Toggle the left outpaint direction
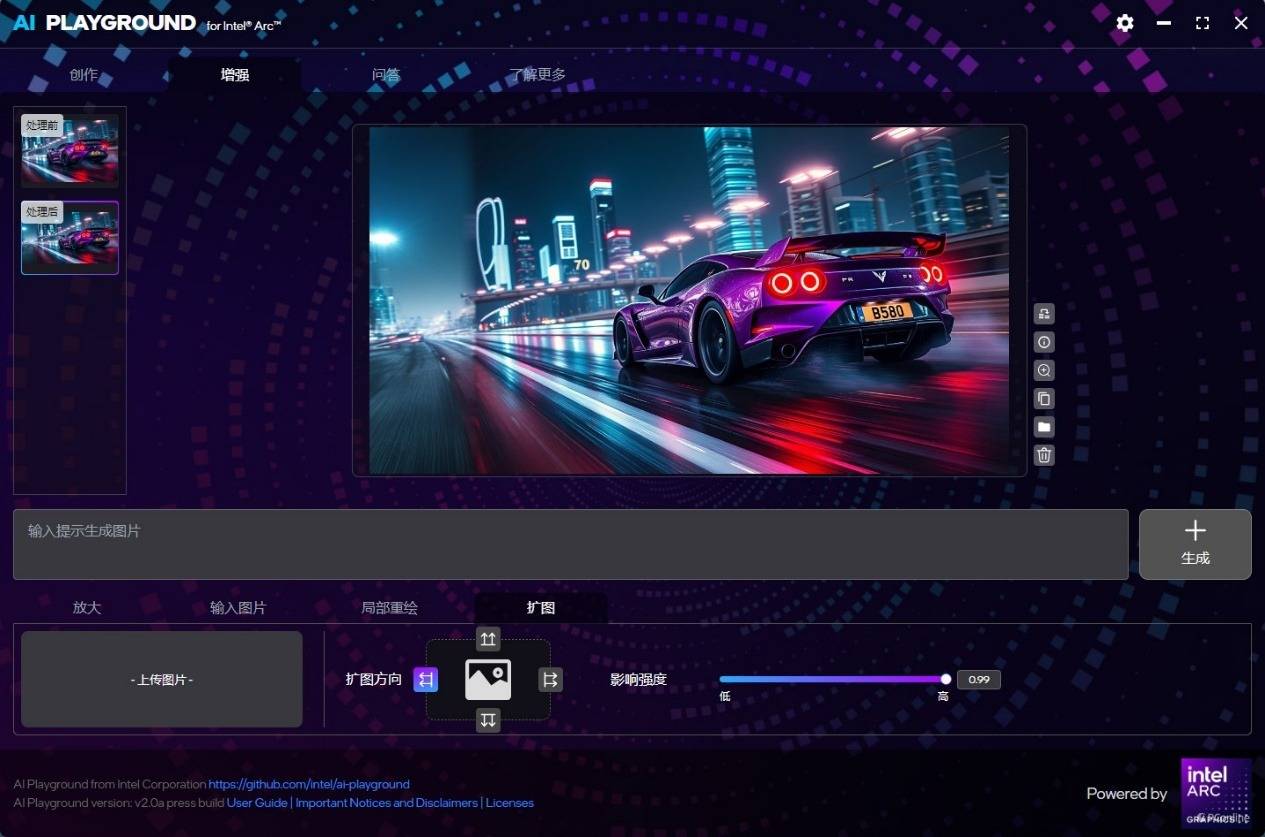The height and width of the screenshot is (837, 1265). (x=426, y=680)
